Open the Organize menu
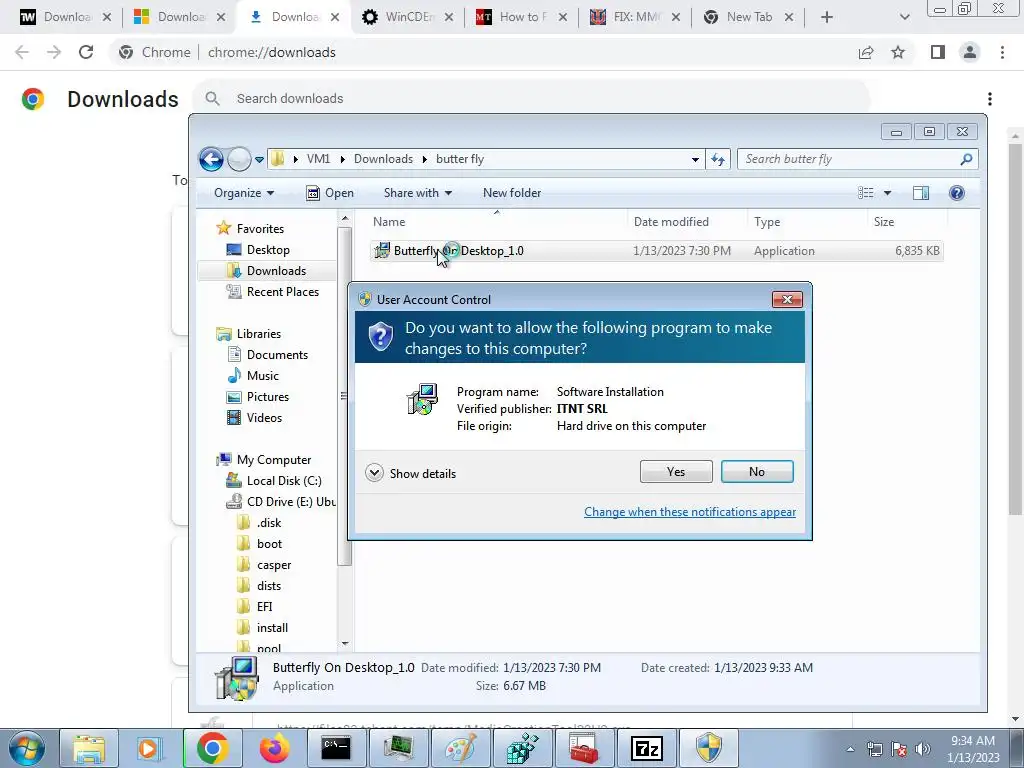The width and height of the screenshot is (1024, 768). (x=244, y=193)
